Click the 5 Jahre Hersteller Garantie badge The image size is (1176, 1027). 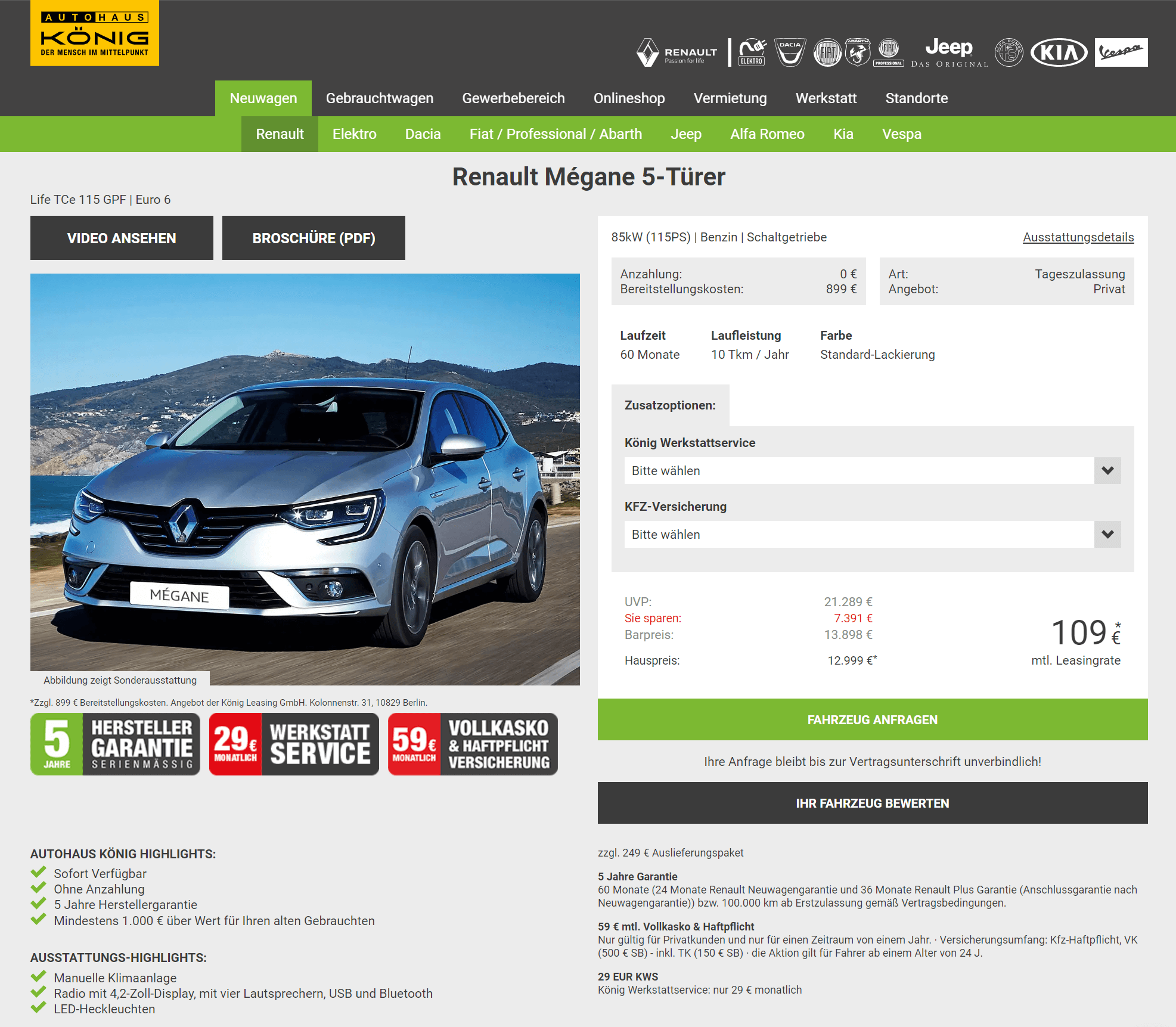[x=115, y=744]
